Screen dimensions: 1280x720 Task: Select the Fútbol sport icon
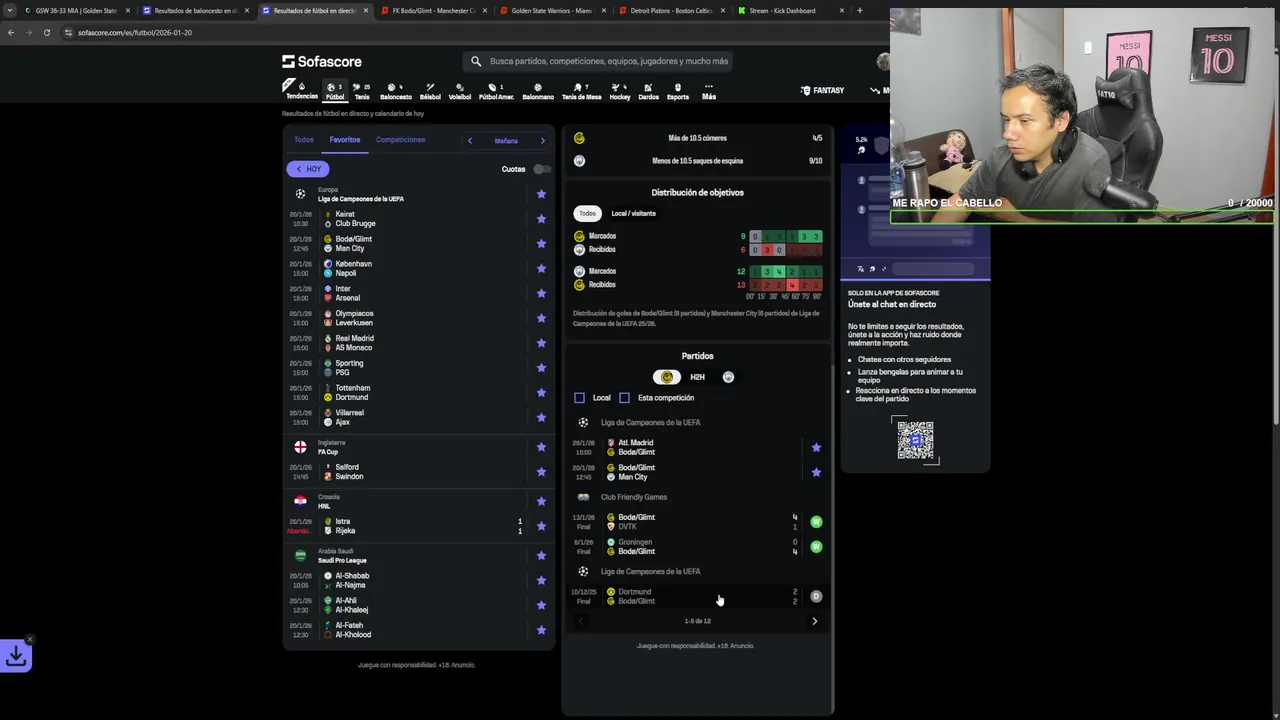tap(334, 90)
